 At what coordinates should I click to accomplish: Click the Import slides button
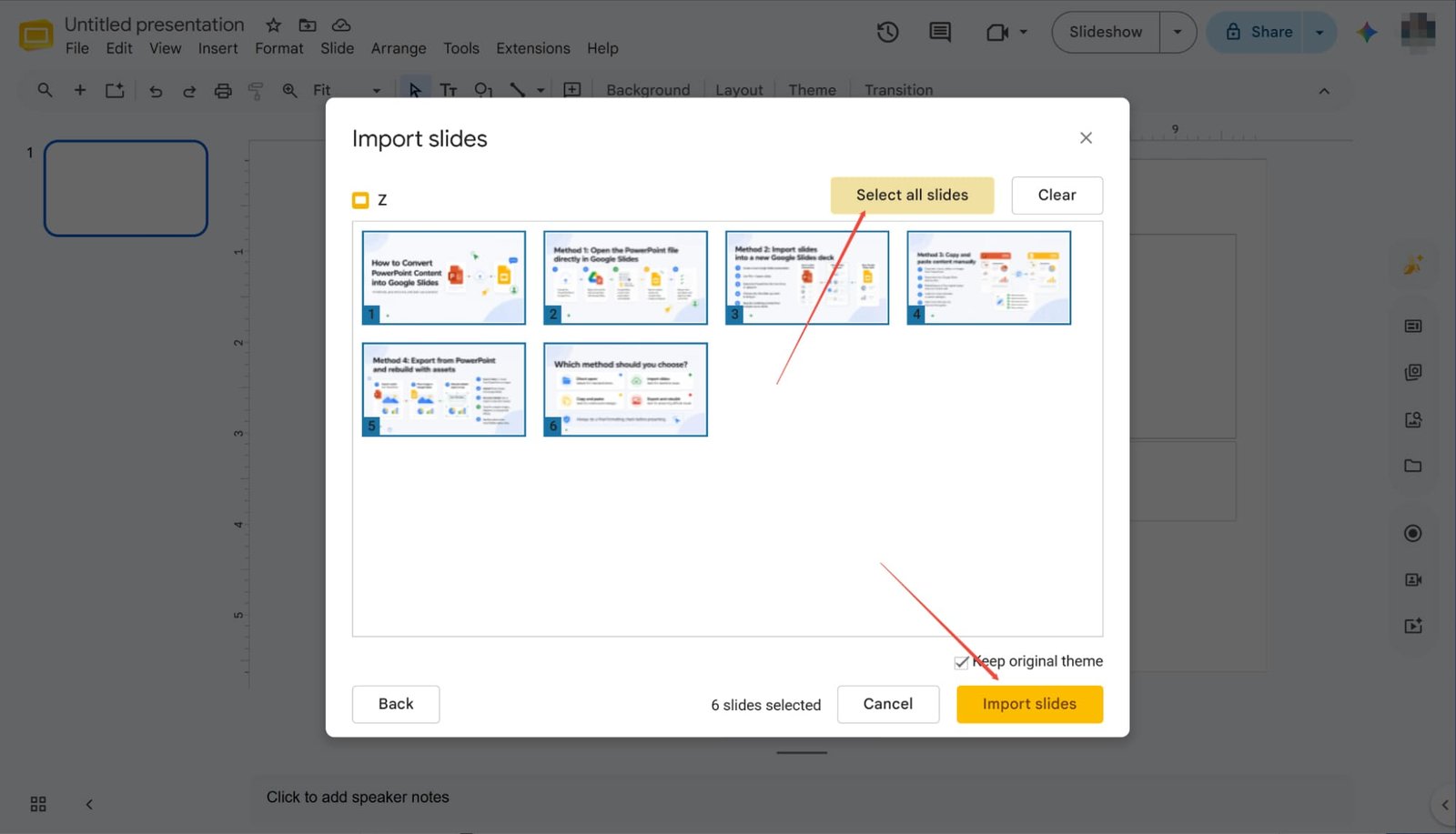point(1029,704)
